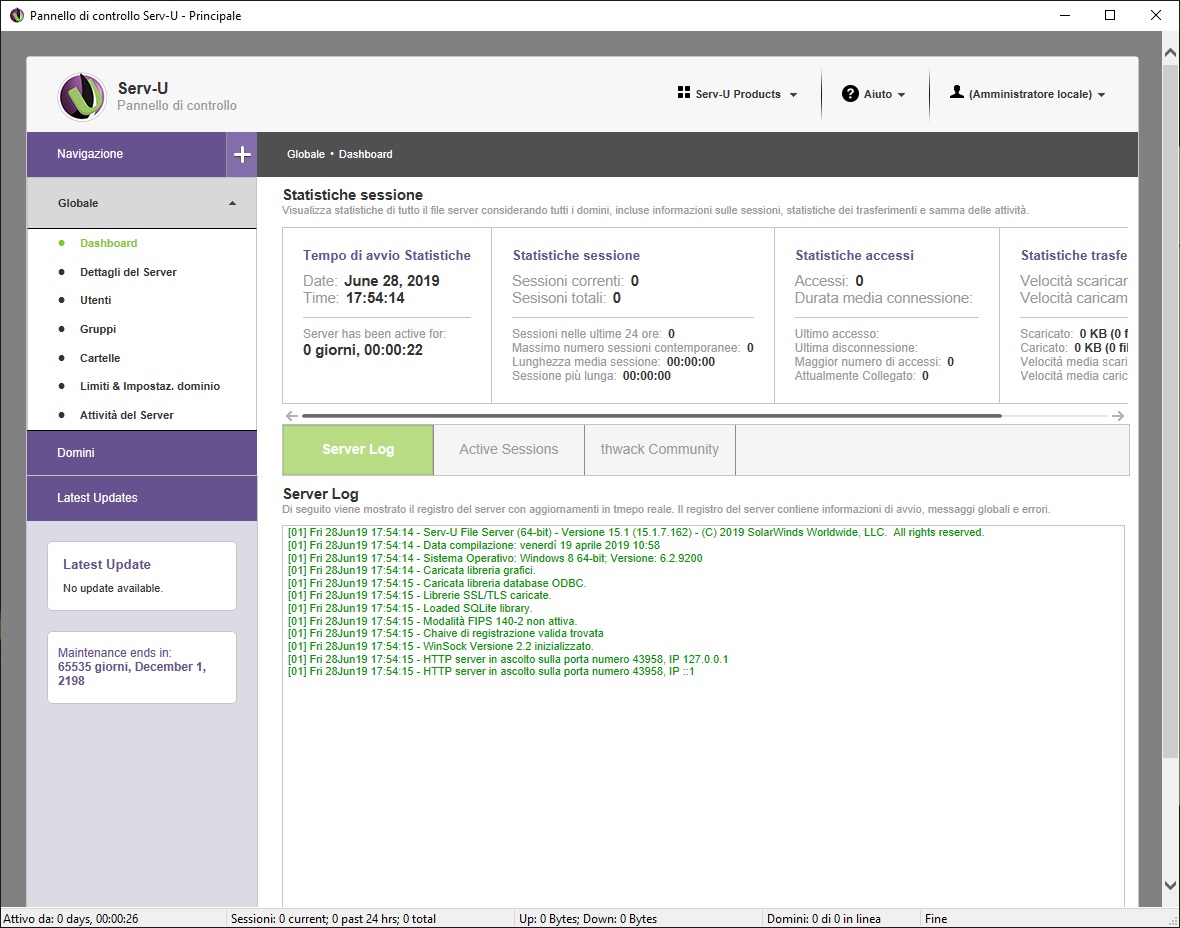Image resolution: width=1180 pixels, height=928 pixels.
Task: Click the Serv-U title bar app icon
Action: pos(17,15)
